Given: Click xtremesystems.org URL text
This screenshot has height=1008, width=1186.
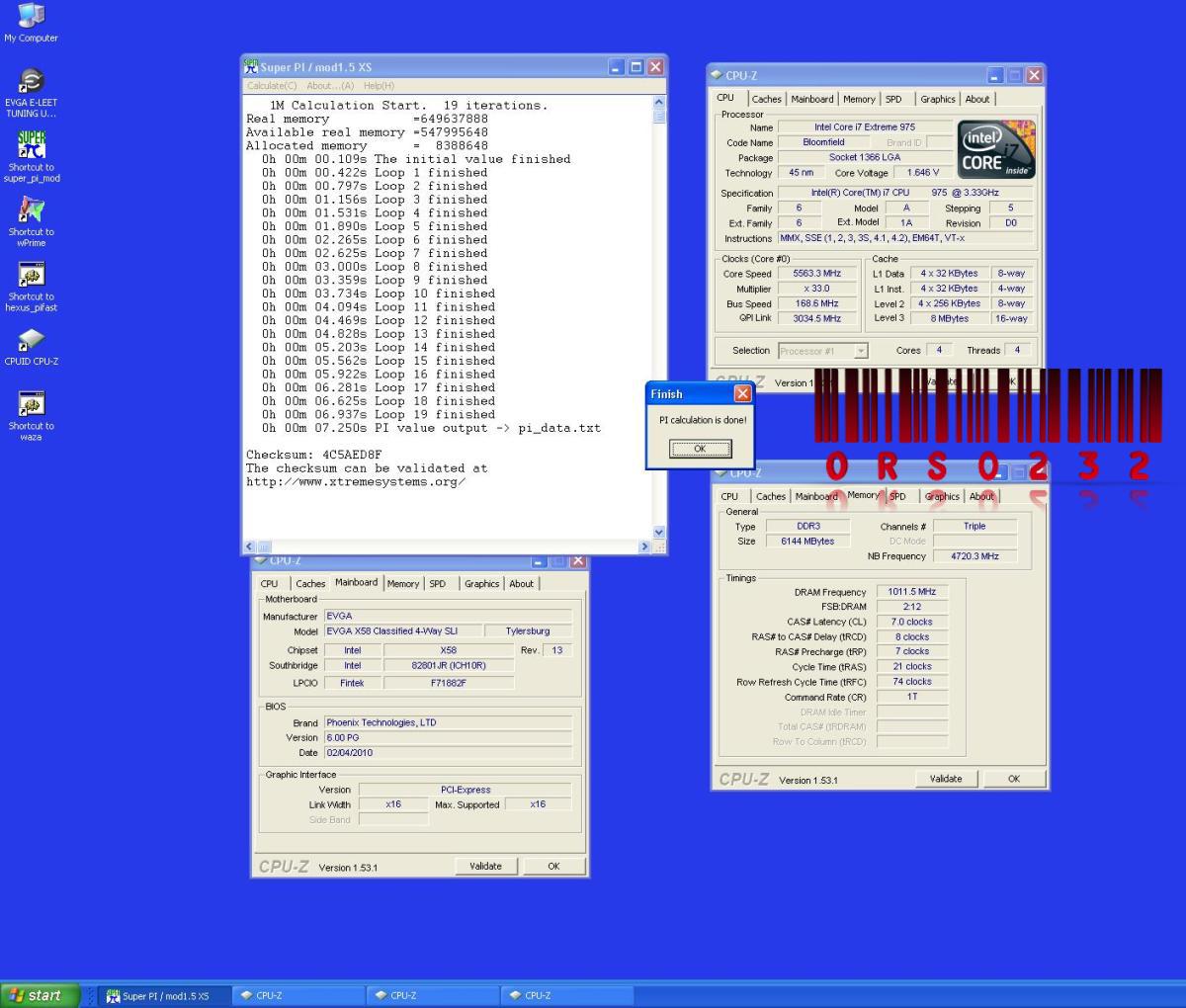Looking at the screenshot, I should coord(356,482).
